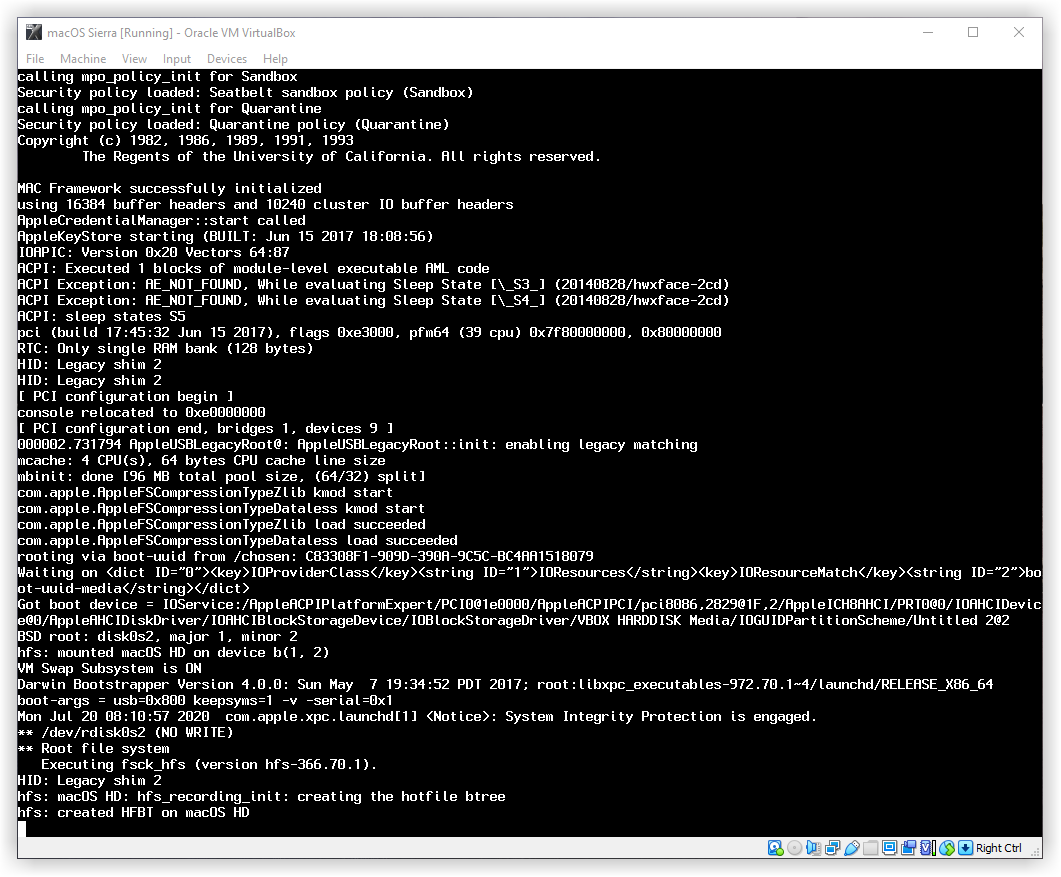Click the audio speaker status icon
This screenshot has width=1061, height=877.
(x=813, y=848)
